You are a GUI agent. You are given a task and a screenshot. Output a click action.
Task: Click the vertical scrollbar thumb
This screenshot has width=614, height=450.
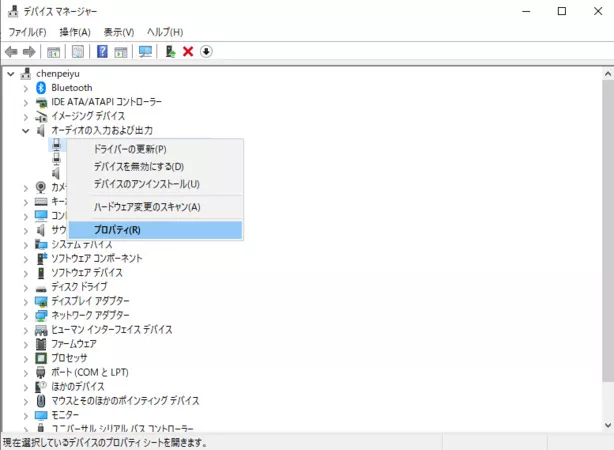(608, 231)
